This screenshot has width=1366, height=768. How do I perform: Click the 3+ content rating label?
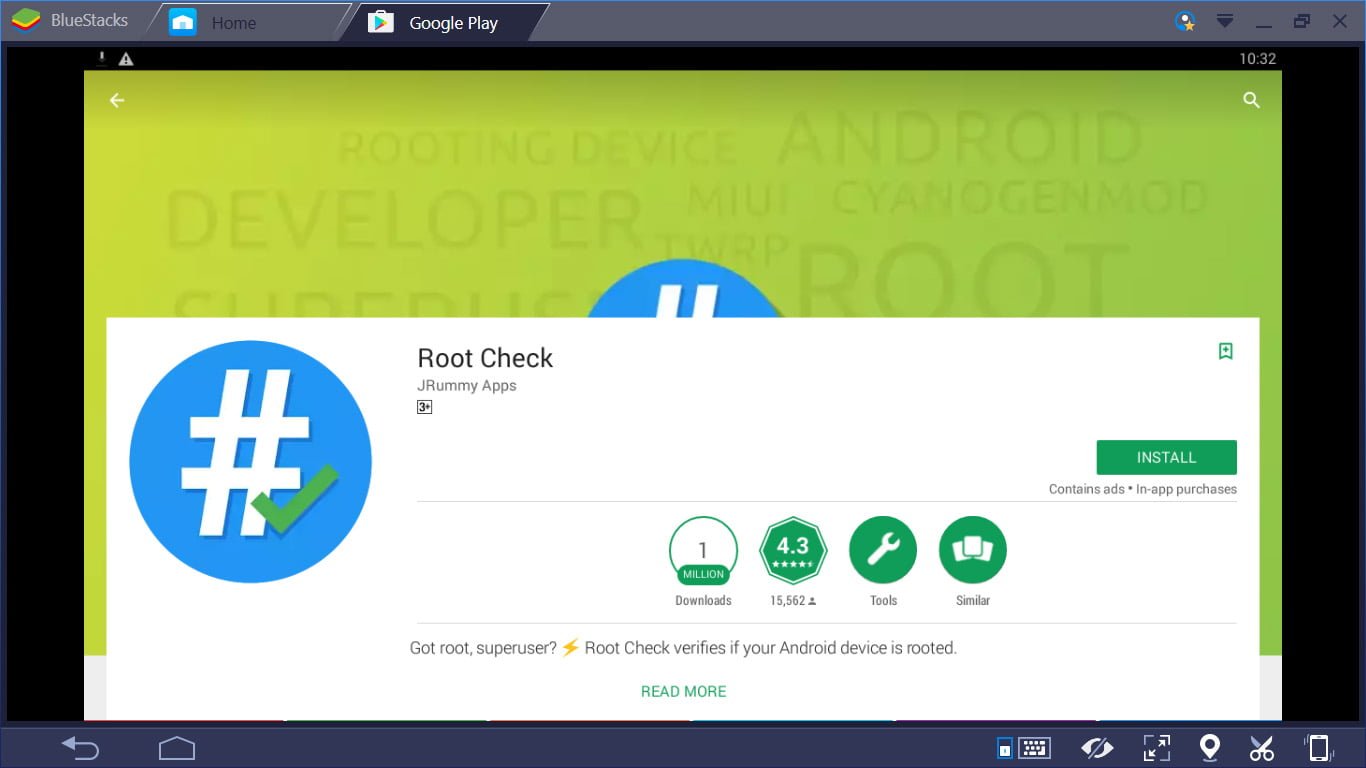pyautogui.click(x=424, y=407)
